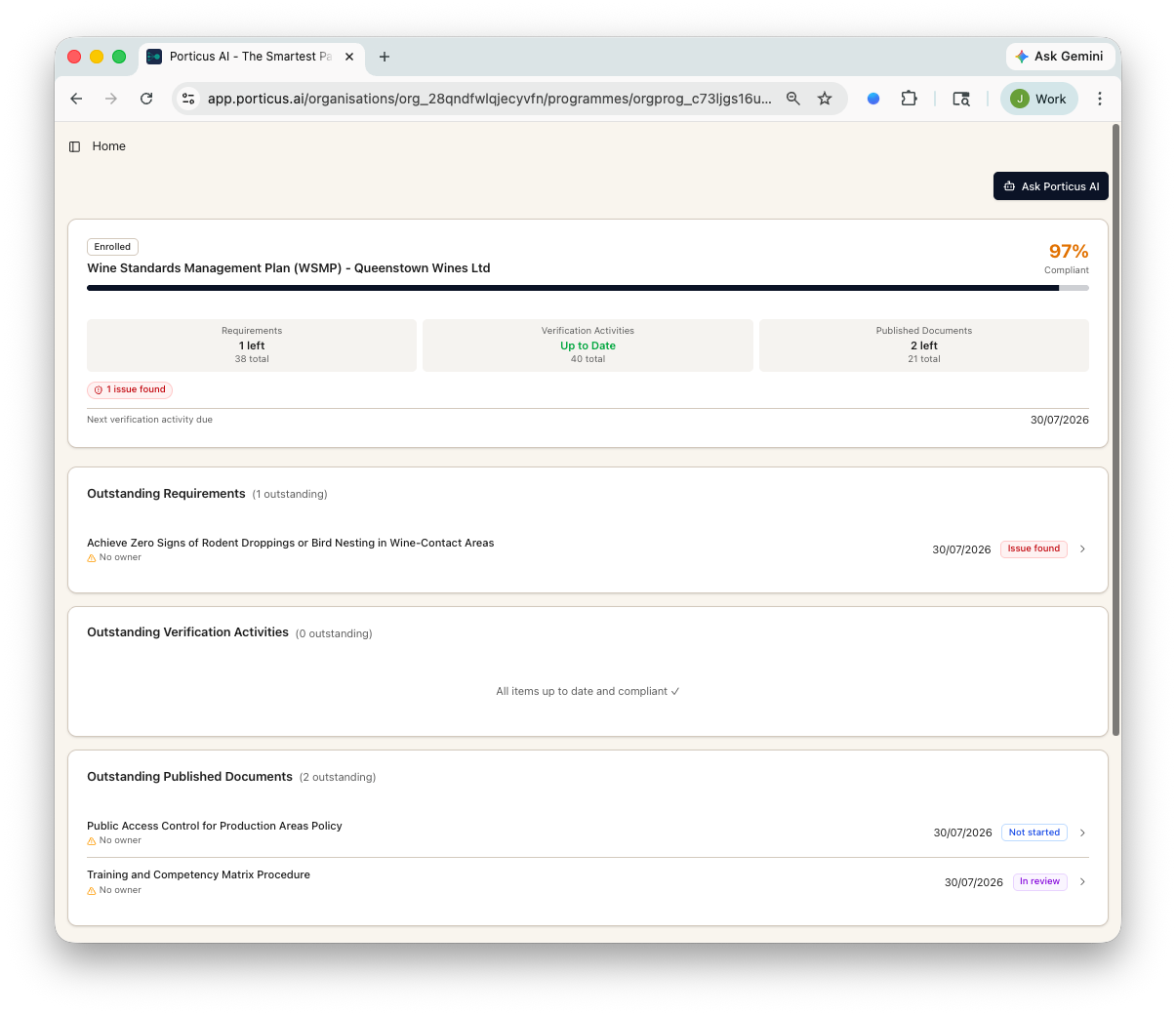Click the next verification due date 30/07/2026

pos(1060,420)
